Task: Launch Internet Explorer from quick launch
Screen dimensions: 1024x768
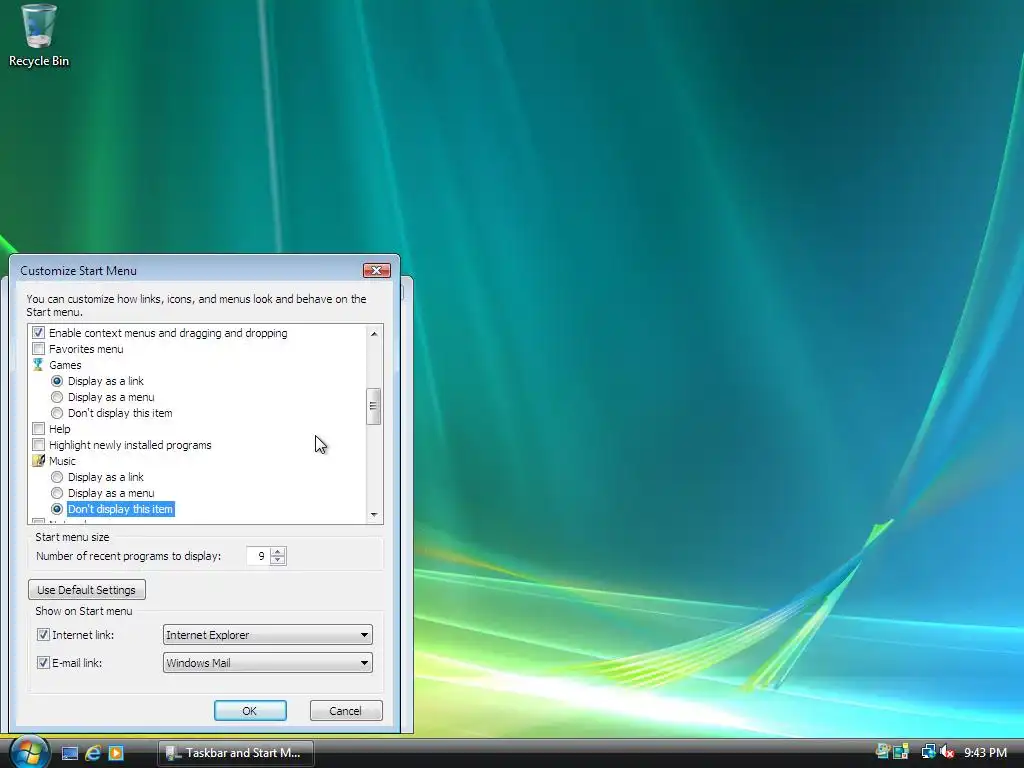Action: tap(93, 753)
